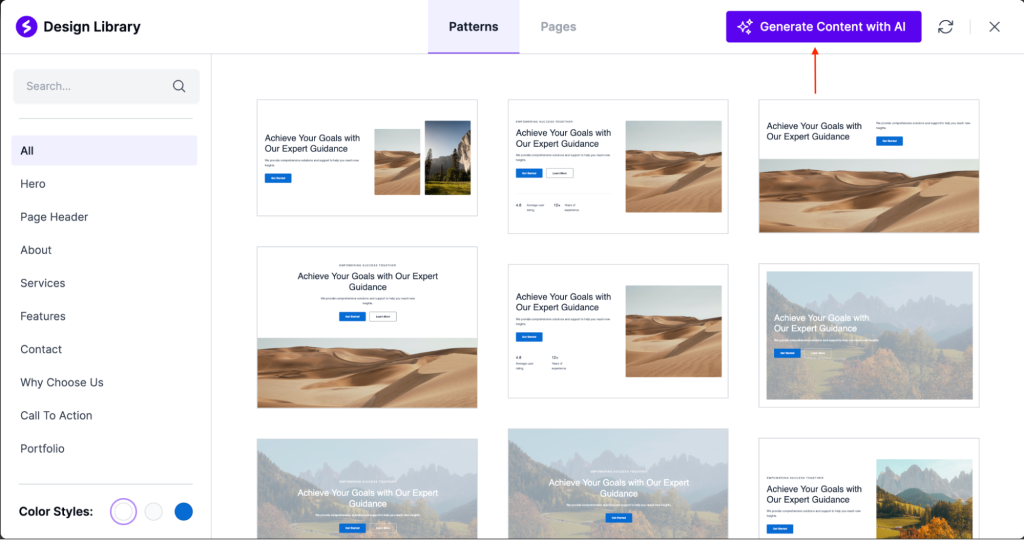The height and width of the screenshot is (540, 1024).
Task: Open top-row pattern with stats and desert image
Action: click(x=618, y=166)
